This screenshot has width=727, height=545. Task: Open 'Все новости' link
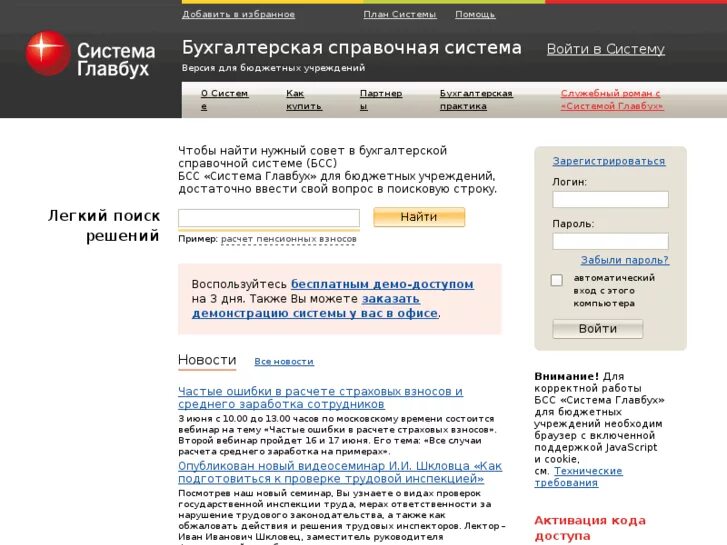click(284, 362)
